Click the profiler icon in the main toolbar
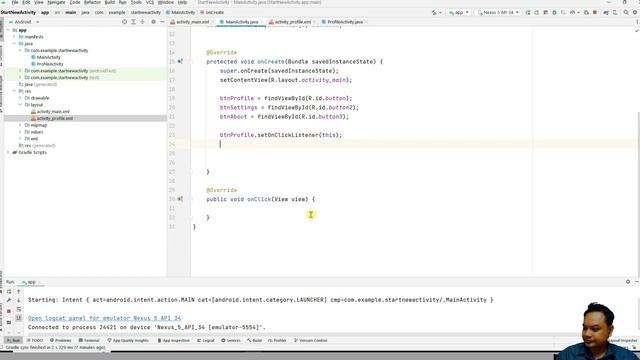 pos(572,13)
